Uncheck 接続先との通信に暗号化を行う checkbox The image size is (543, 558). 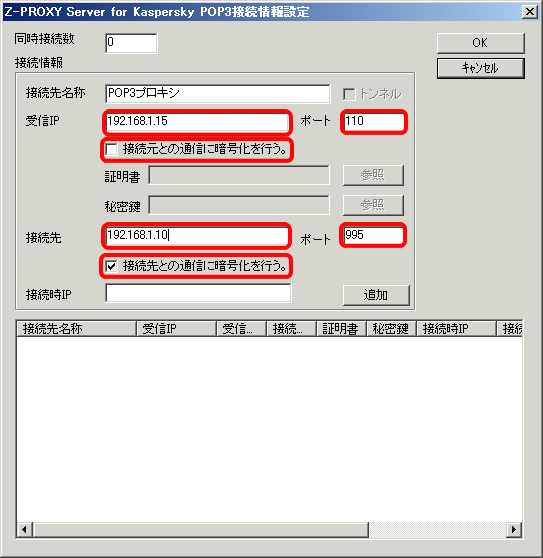[x=111, y=266]
